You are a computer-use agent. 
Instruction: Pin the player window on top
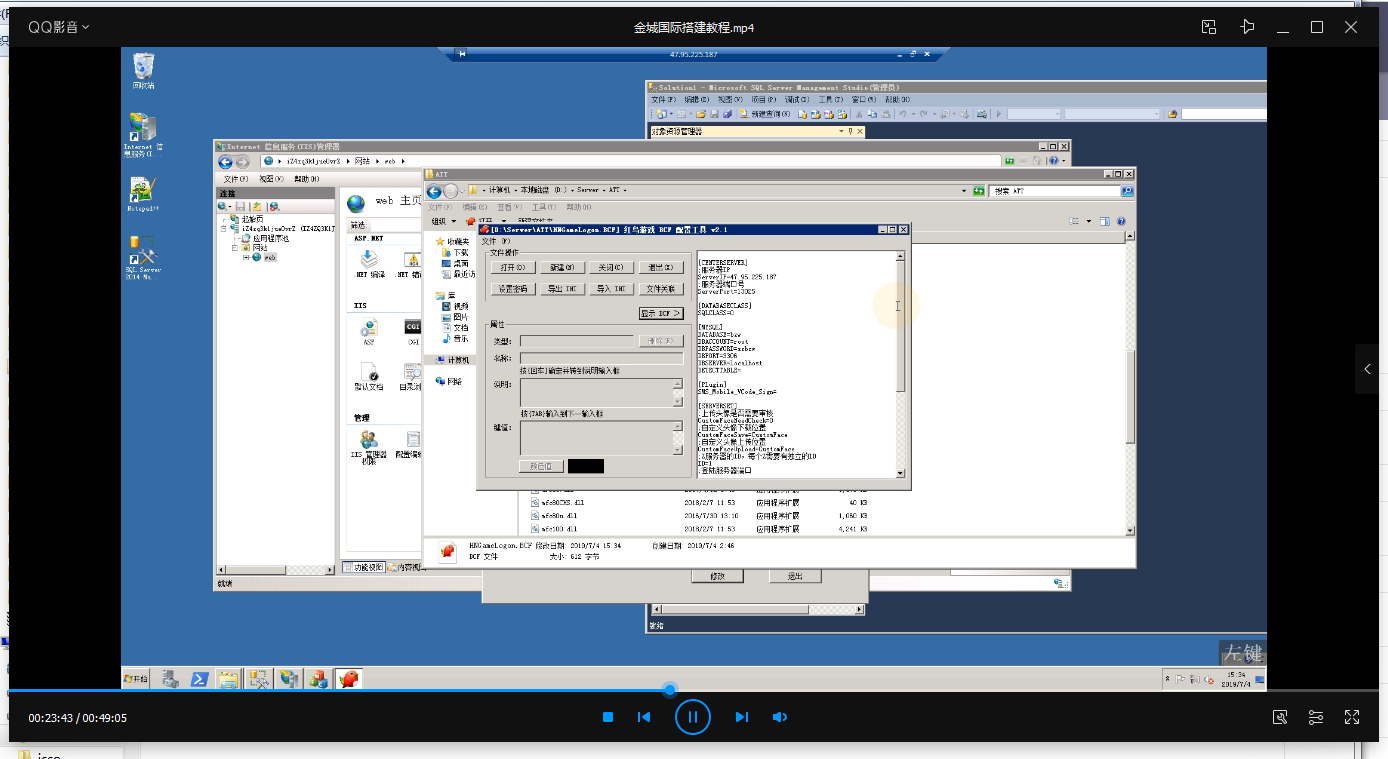1246,27
